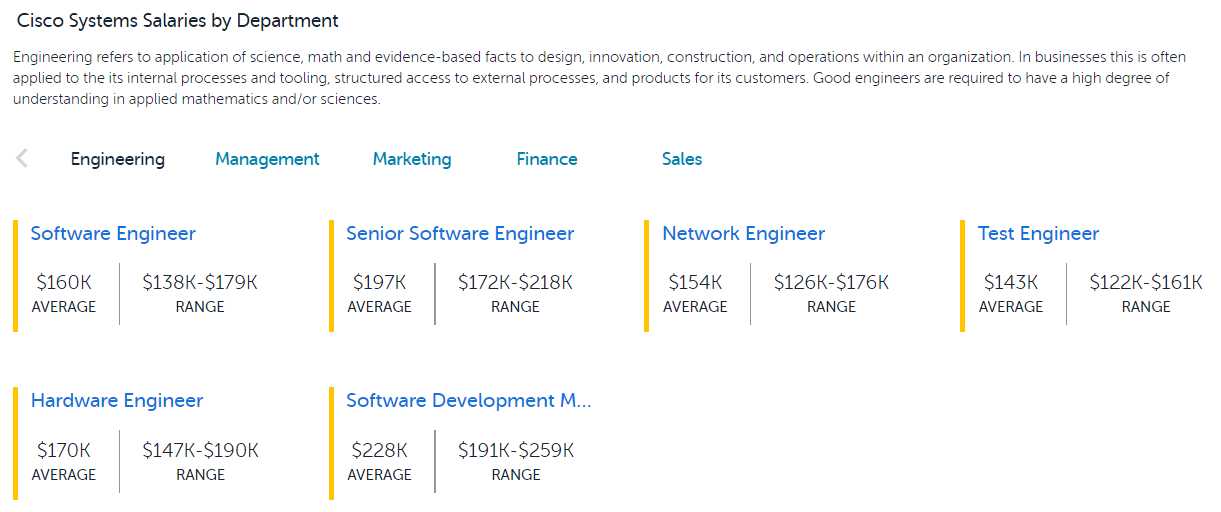Open the Hardware Engineer salary link
Image resolution: width=1221 pixels, height=512 pixels.
pyautogui.click(x=117, y=401)
